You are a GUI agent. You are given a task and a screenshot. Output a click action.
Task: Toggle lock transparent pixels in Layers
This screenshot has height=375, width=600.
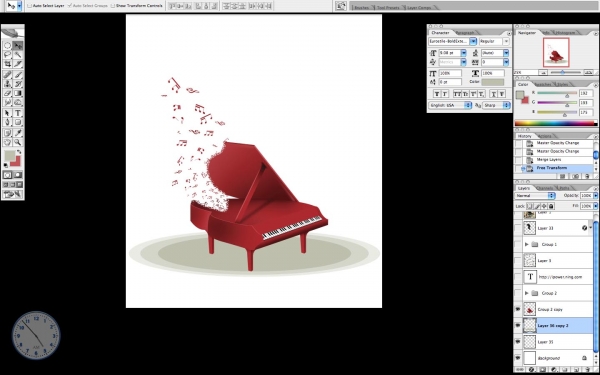point(530,206)
